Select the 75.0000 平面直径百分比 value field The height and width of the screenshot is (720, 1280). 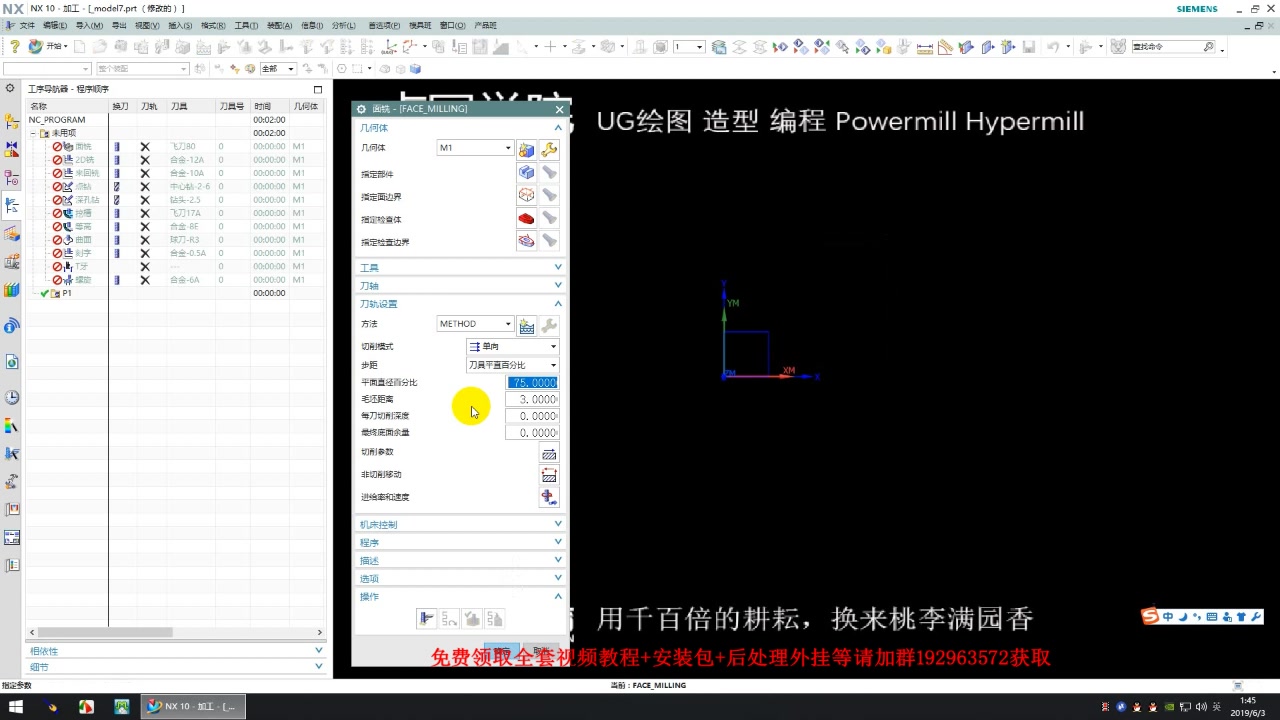point(532,382)
